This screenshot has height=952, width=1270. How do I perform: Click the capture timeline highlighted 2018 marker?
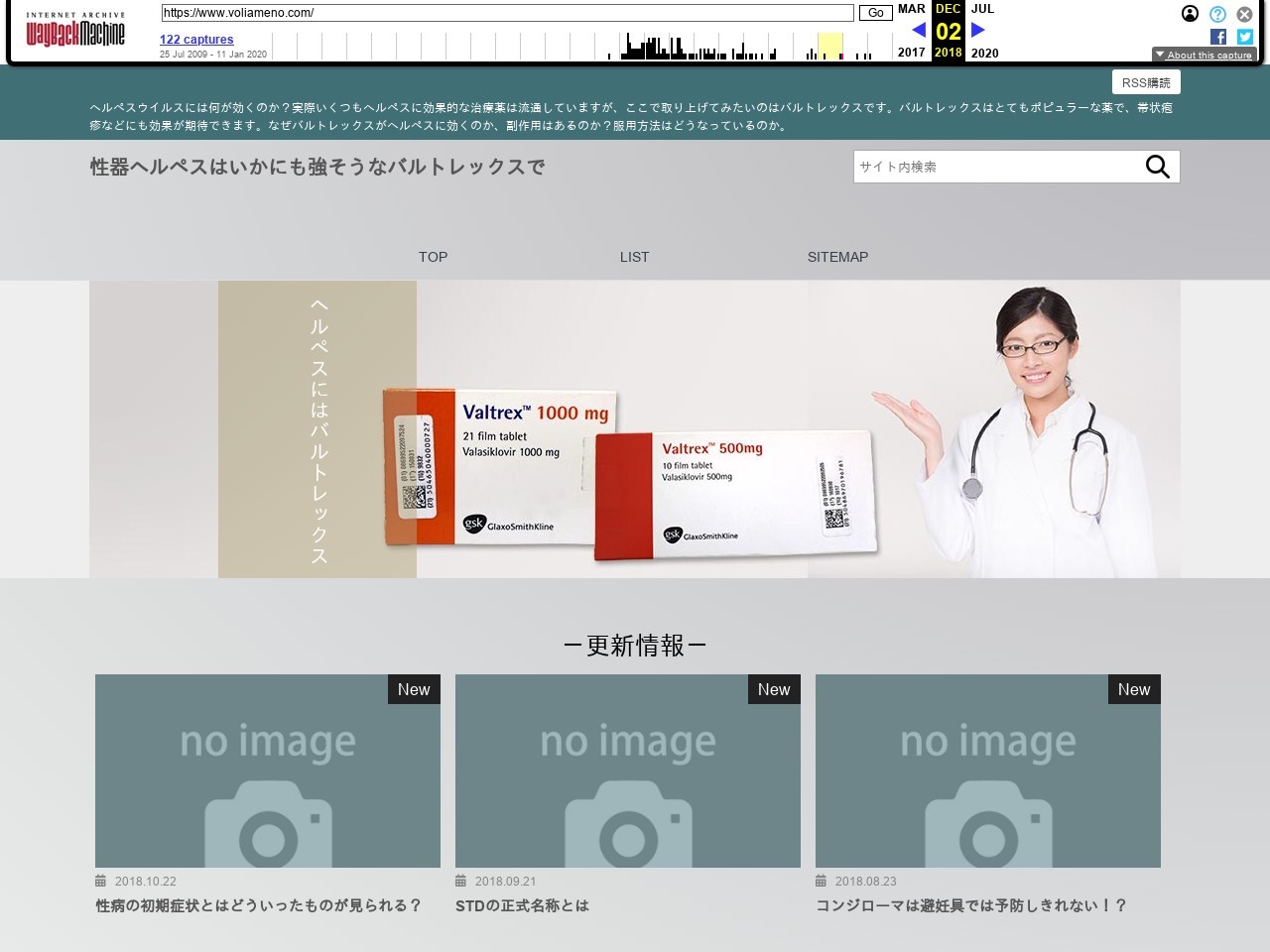point(830,47)
